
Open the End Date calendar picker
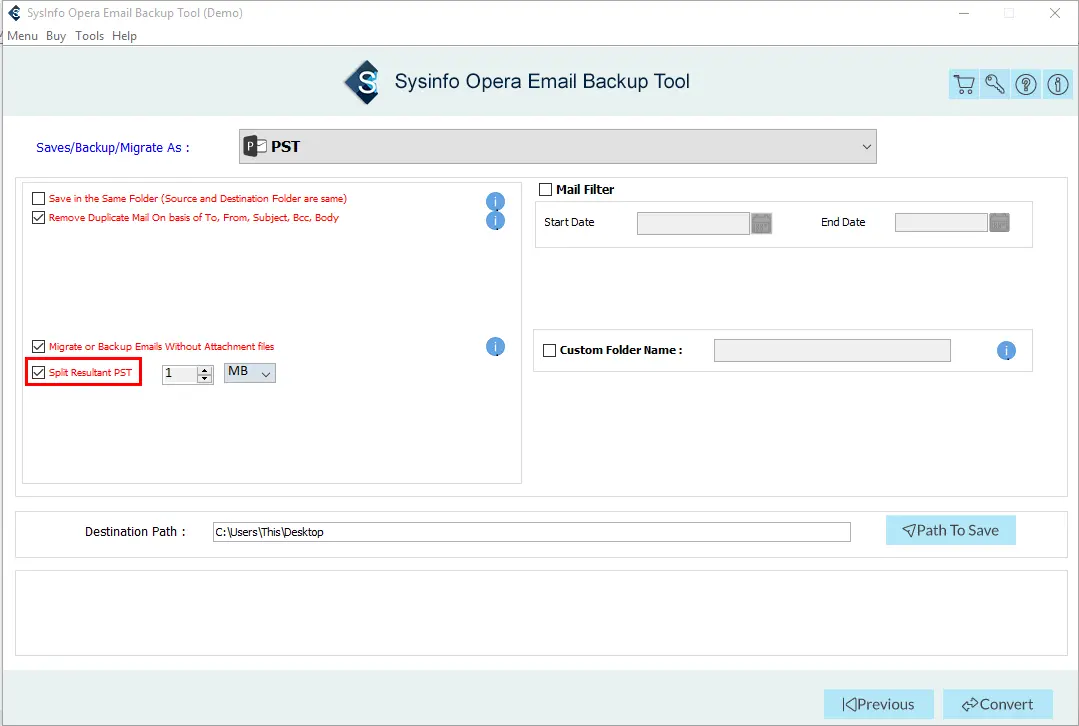(x=999, y=223)
